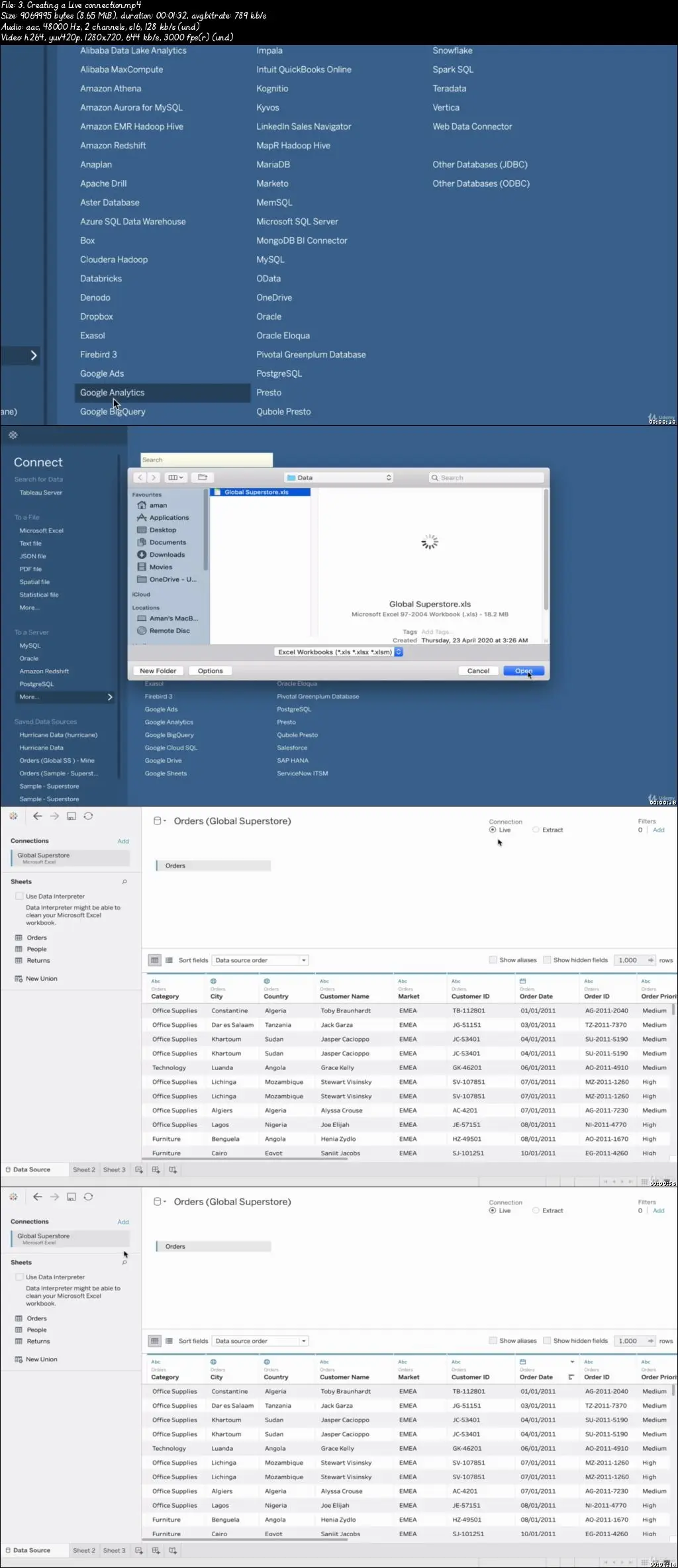Click the Returns sheet table icon, 00:00:56 frame
Screen dimensions: 678x1568
19,961
